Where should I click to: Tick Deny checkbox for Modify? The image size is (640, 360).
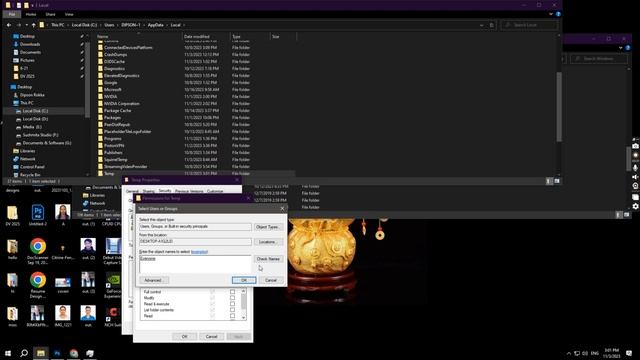[x=232, y=298]
